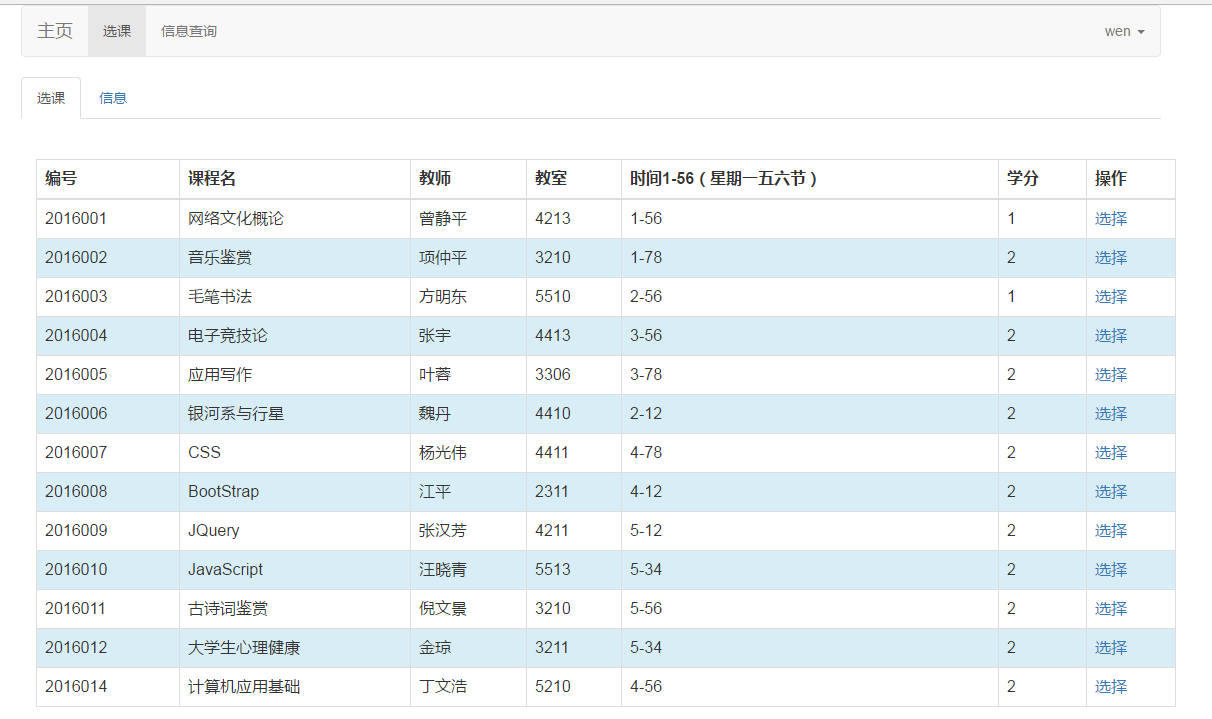The image size is (1212, 719).
Task: Click course number 2016003
Action: click(76, 296)
